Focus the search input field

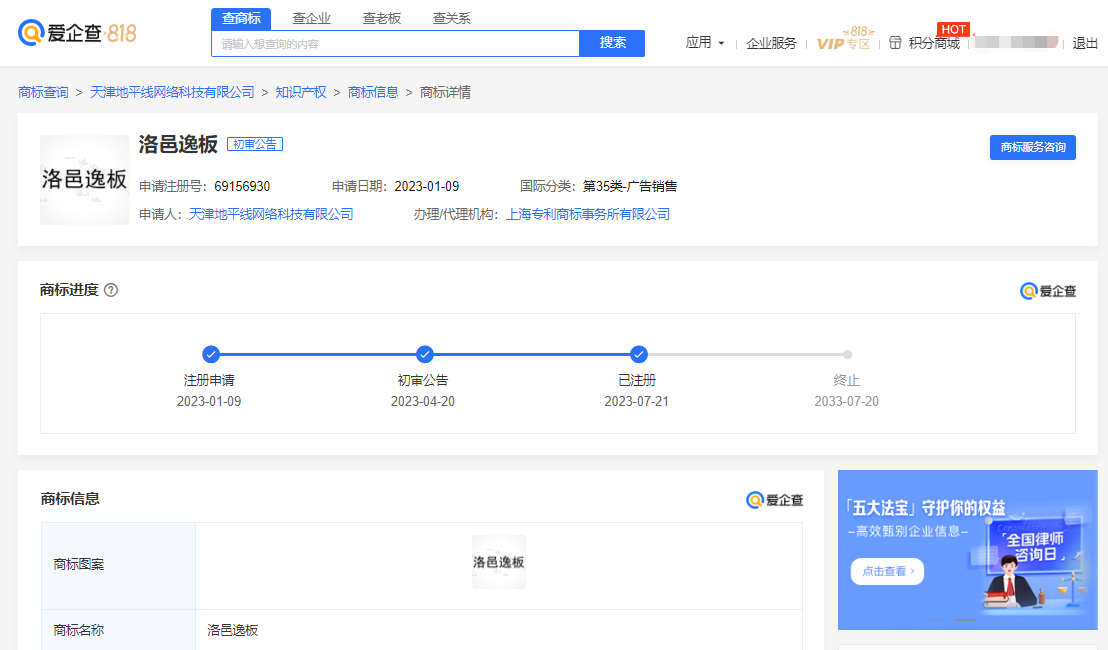[395, 44]
